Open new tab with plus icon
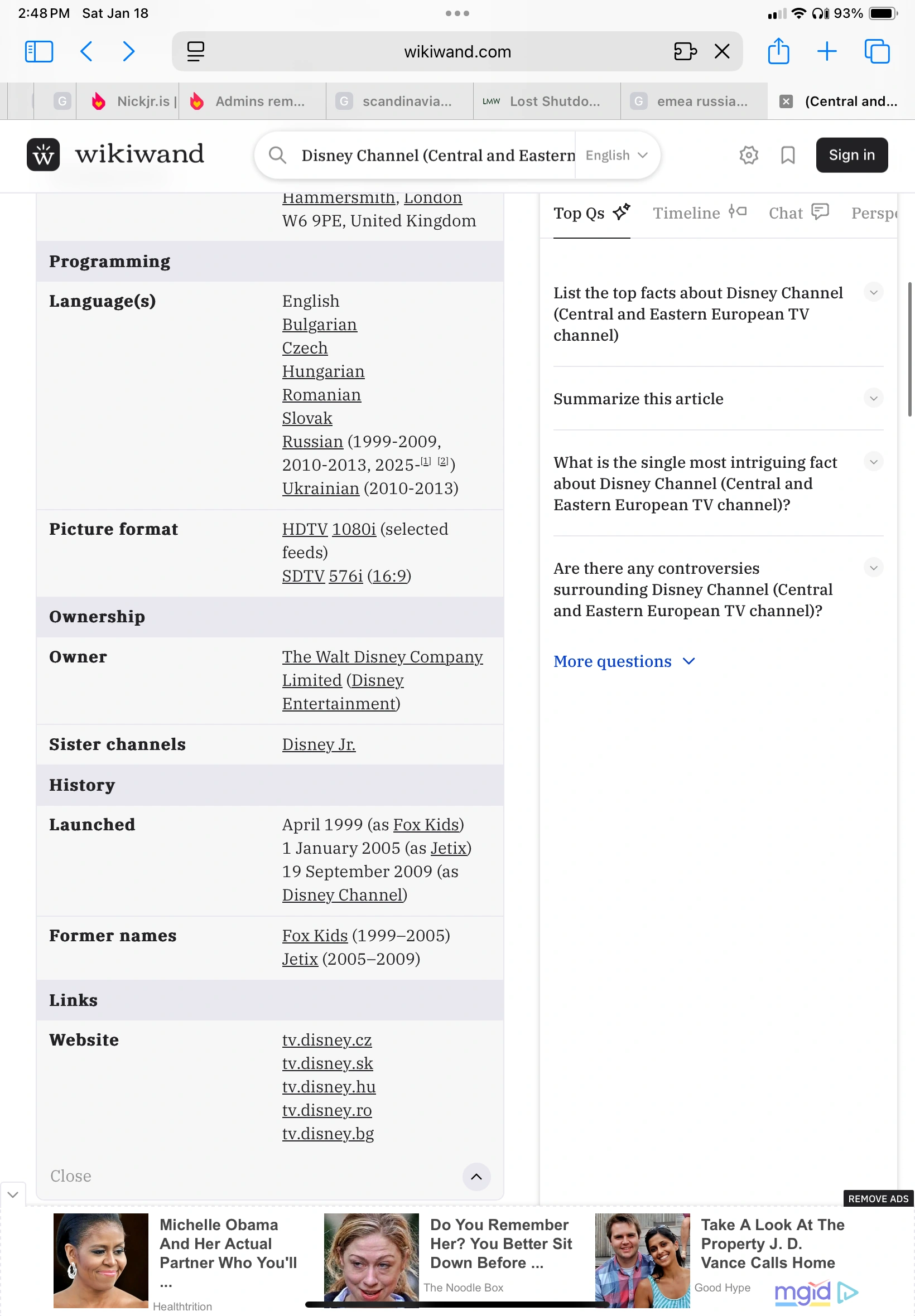Screen dimensions: 915x1316 point(826,51)
